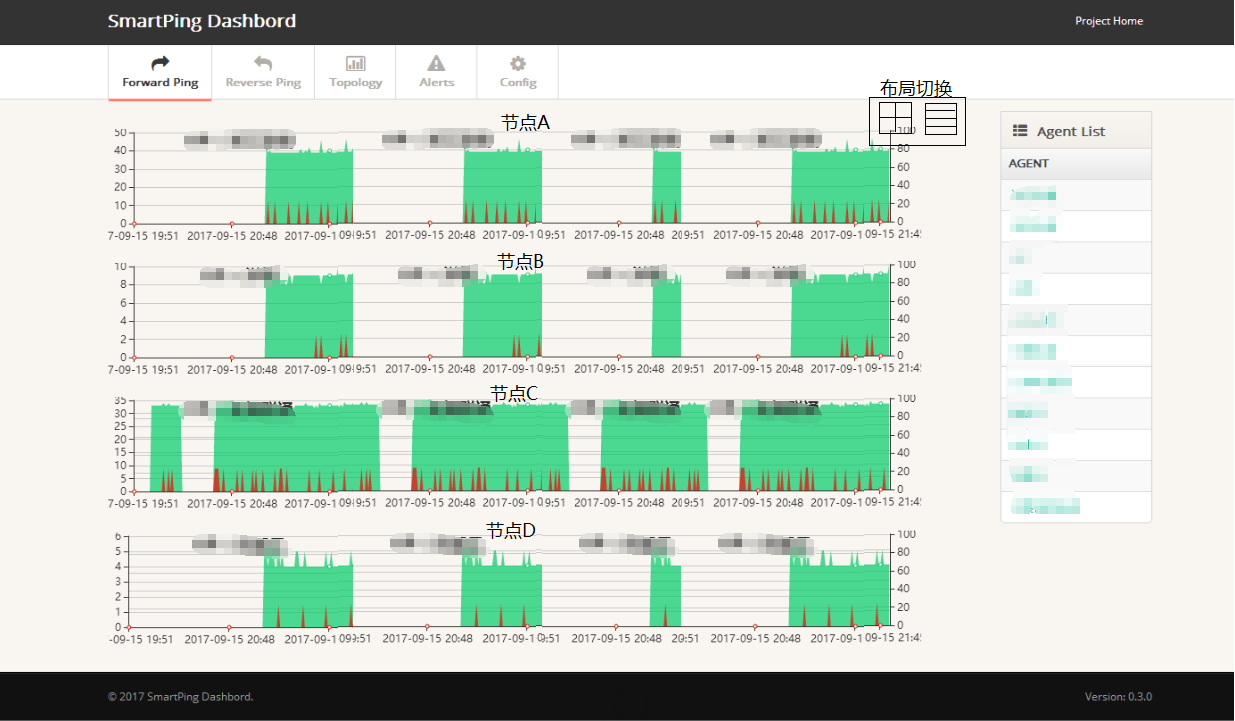This screenshot has width=1235, height=721.
Task: Click the Alerts warning triangle icon
Action: (436, 60)
